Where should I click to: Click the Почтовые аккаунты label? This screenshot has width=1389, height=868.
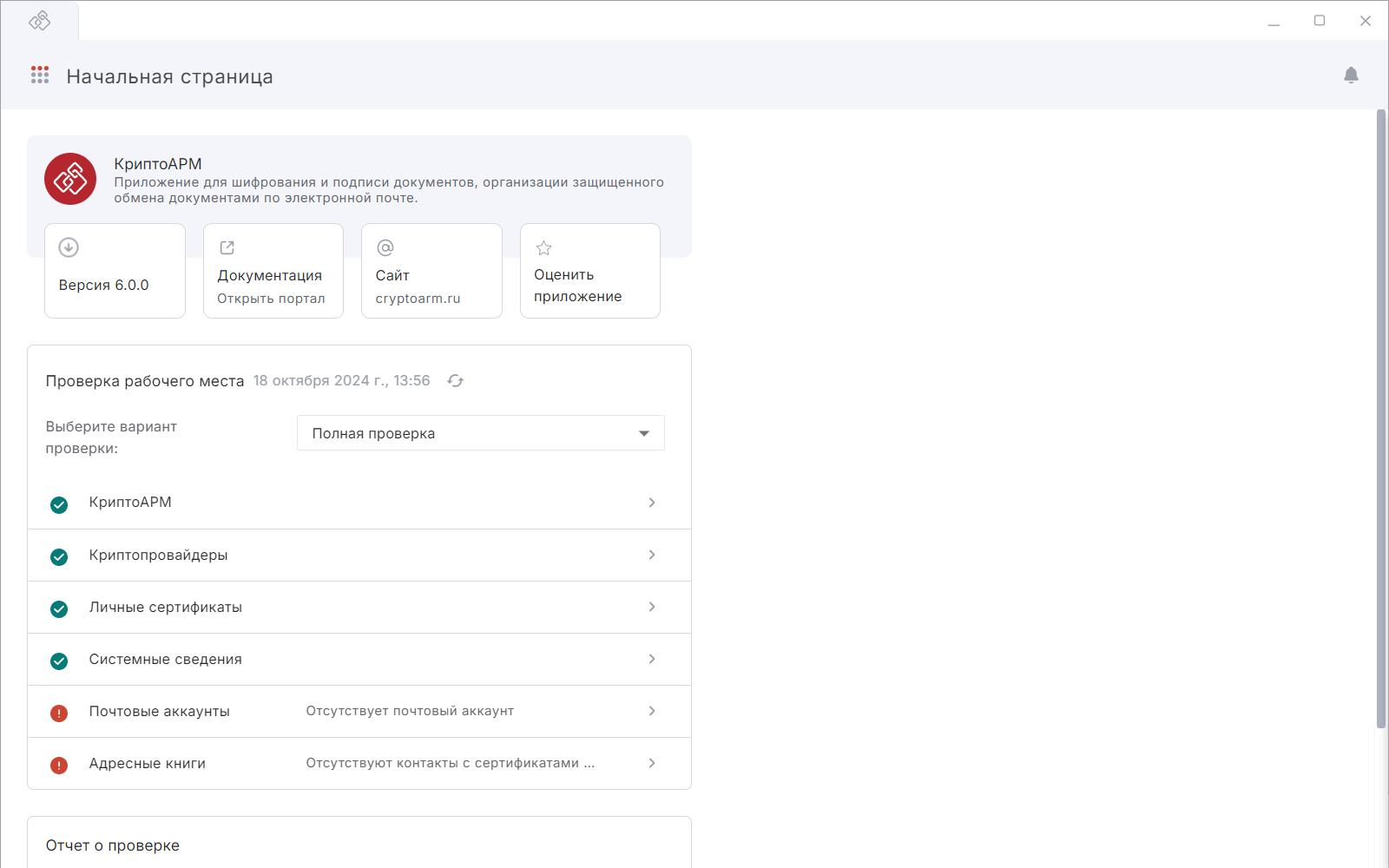[159, 711]
